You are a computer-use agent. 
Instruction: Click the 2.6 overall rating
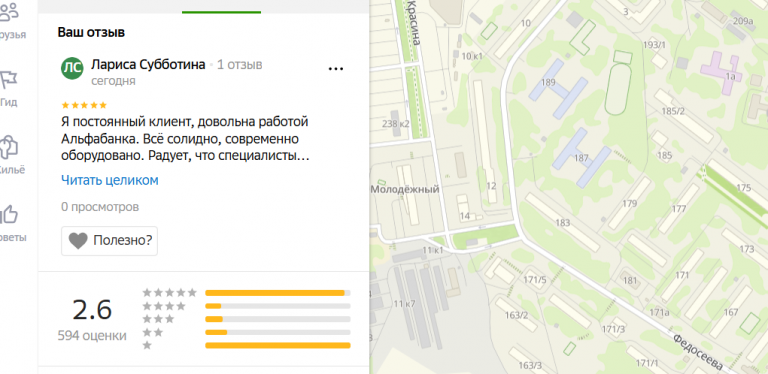click(92, 310)
